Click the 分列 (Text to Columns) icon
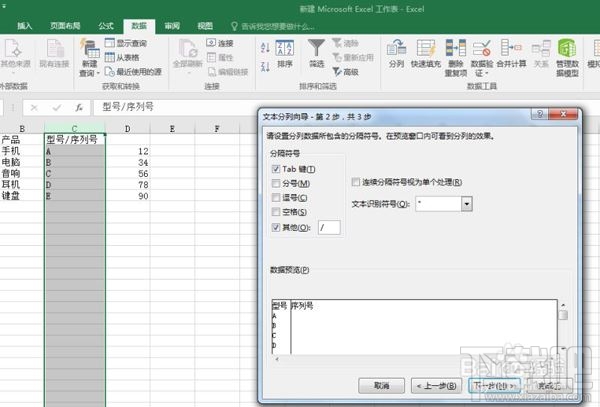This screenshot has width=600, height=407. (x=396, y=48)
